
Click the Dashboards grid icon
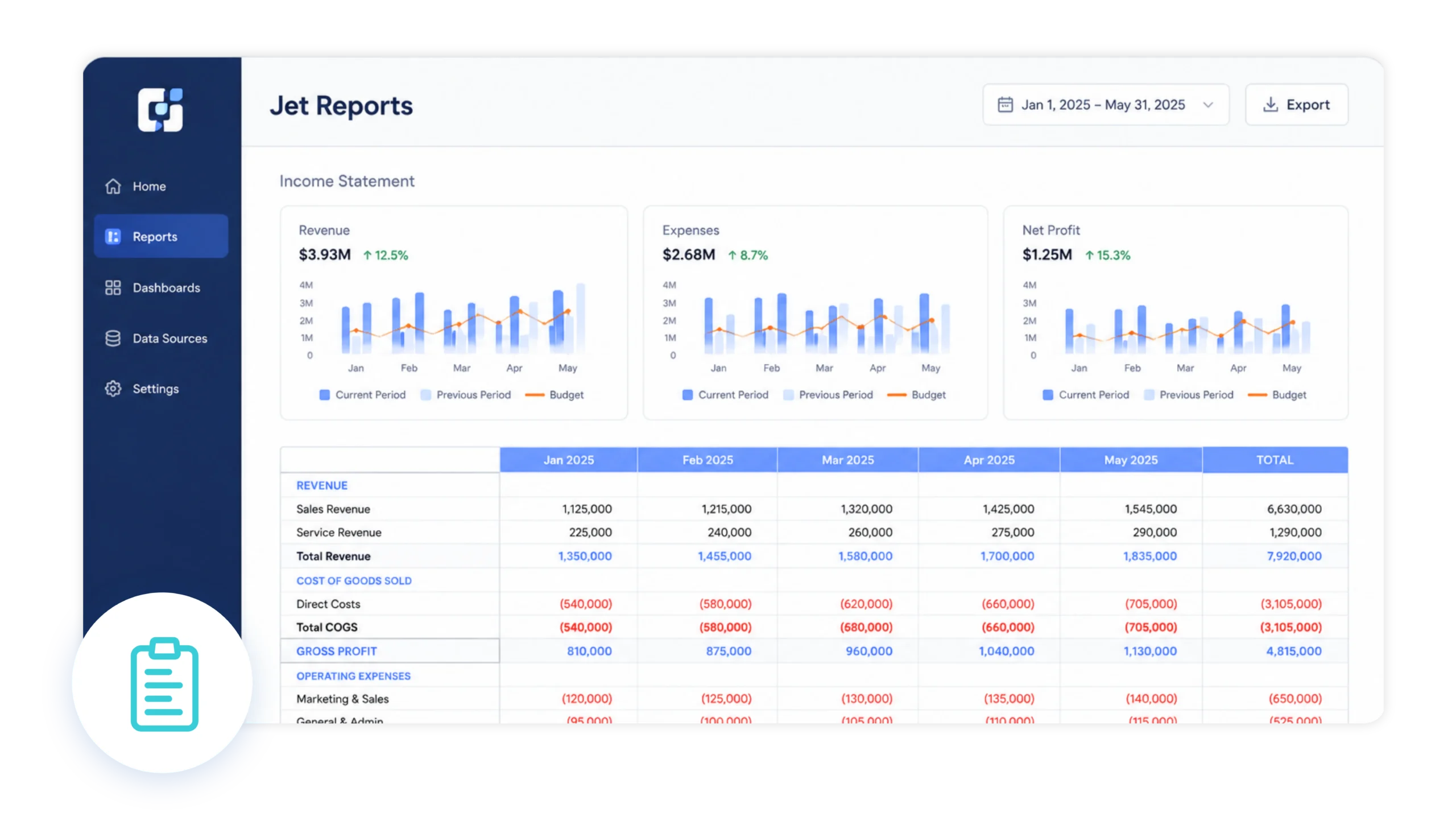(113, 287)
